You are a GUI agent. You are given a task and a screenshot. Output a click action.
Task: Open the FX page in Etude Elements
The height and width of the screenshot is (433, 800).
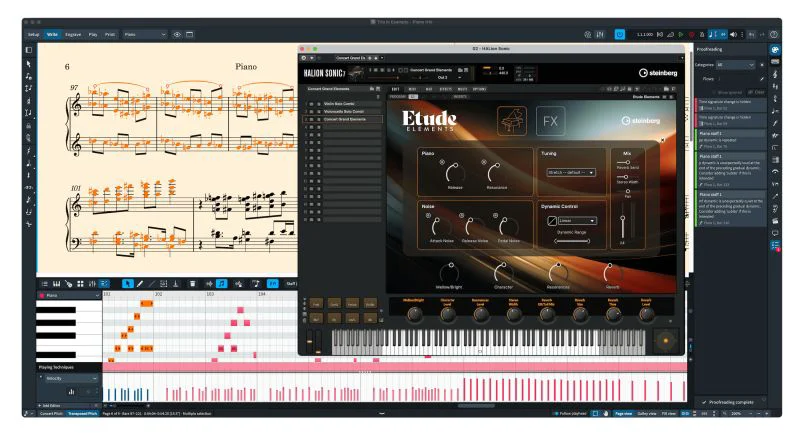click(550, 120)
